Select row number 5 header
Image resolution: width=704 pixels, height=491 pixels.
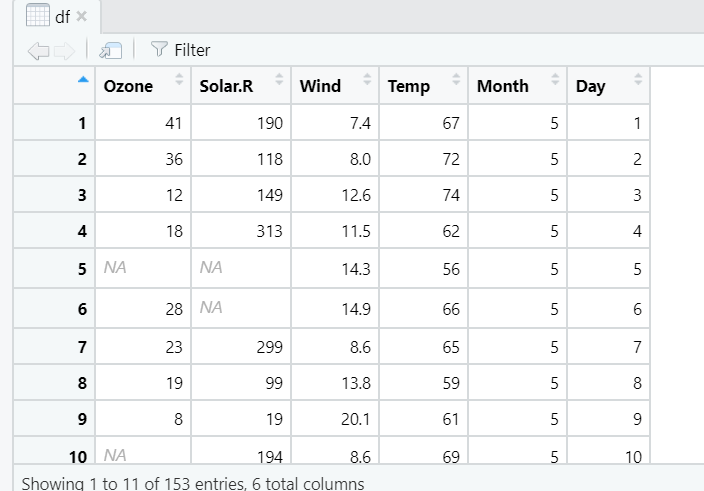pyautogui.click(x=54, y=268)
